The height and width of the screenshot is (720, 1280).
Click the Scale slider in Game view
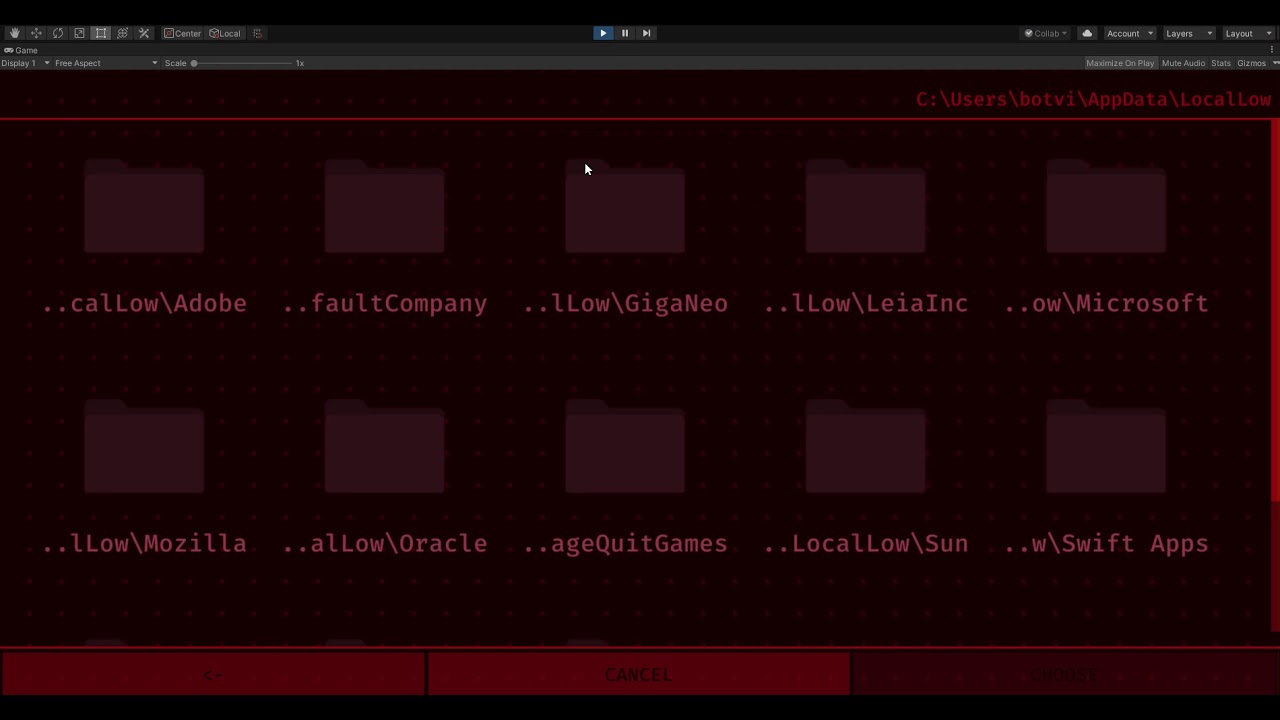click(242, 63)
